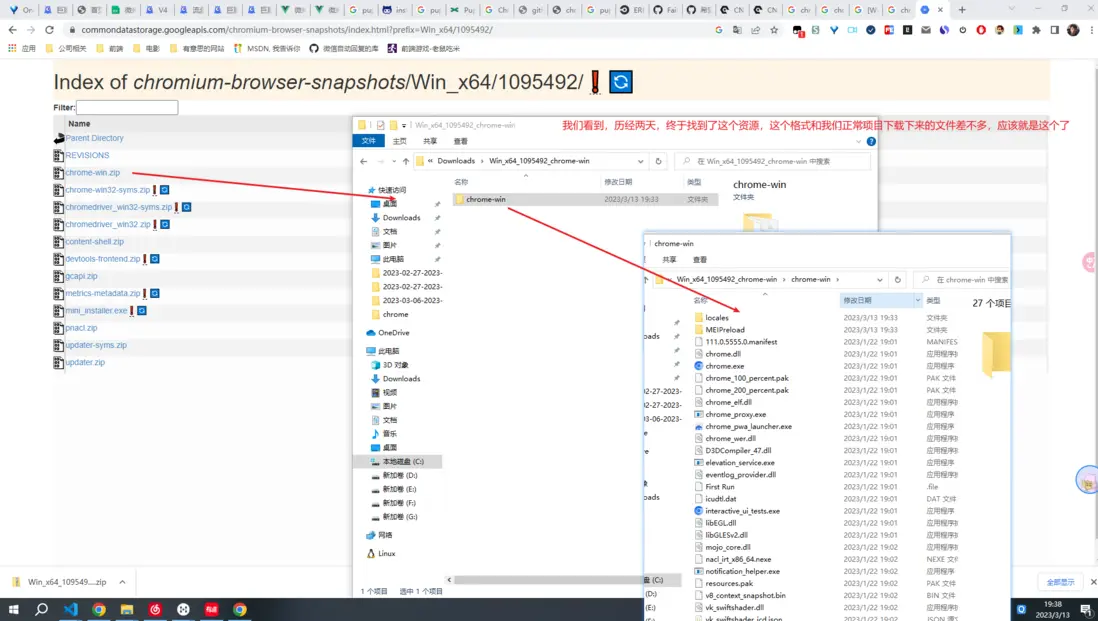
Task: Download chrome-win.zip link
Action: [92, 173]
